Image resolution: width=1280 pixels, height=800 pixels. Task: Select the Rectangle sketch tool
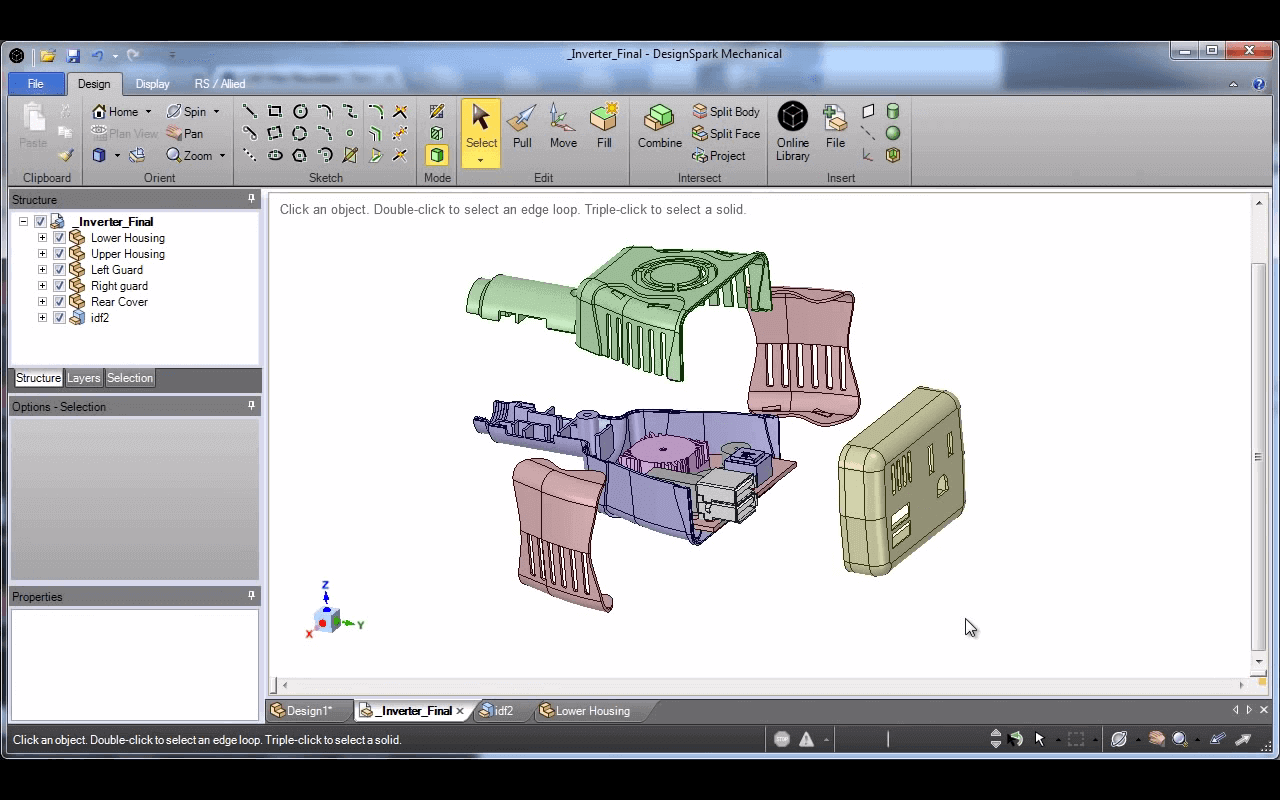pos(275,111)
